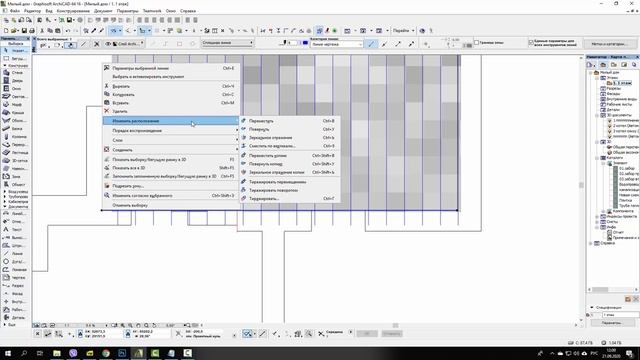Choose Rotate (Повернуть) in submenu
640x360 pixels.
click(x=289, y=129)
